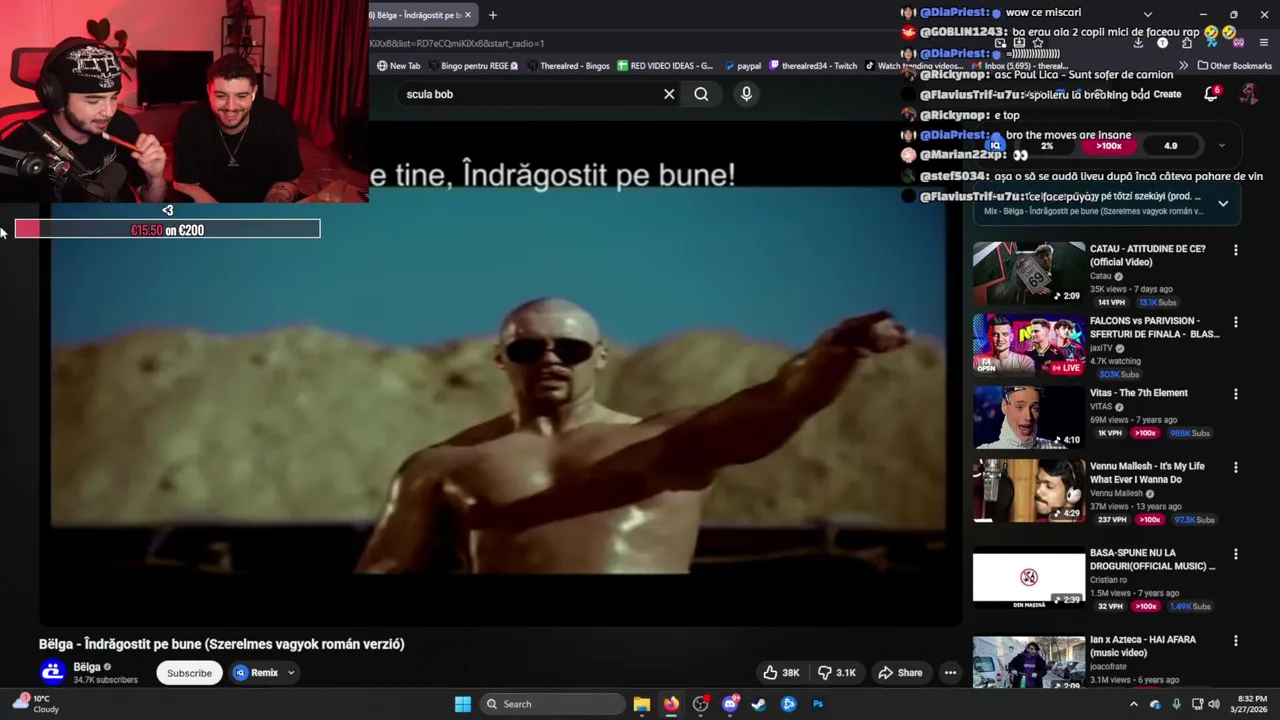Viewport: 1280px width, 720px height.
Task: Open Steam from the taskbar
Action: [x=759, y=704]
